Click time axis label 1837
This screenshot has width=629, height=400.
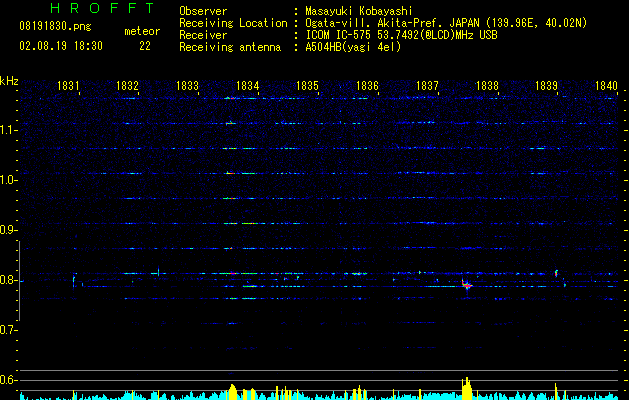tap(427, 85)
